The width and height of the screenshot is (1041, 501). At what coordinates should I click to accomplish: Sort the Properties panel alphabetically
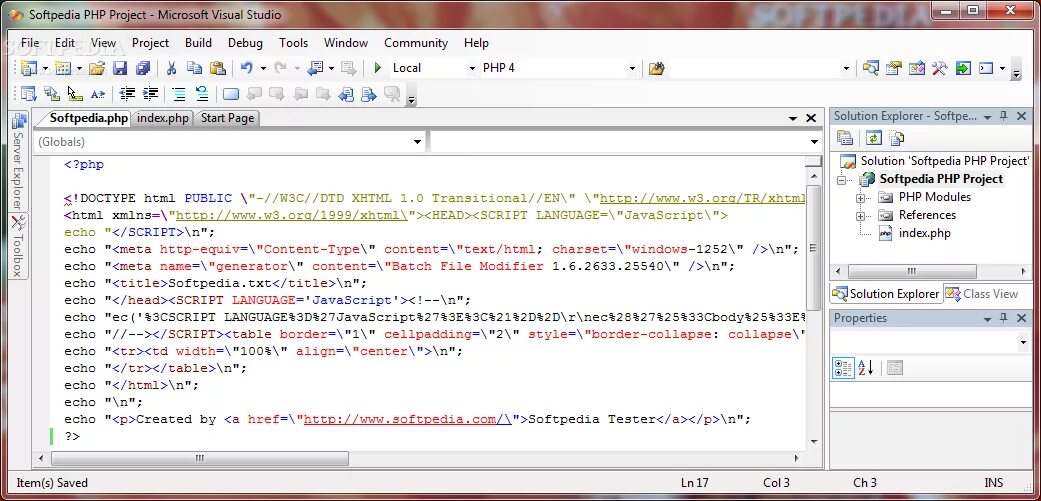[x=866, y=368]
